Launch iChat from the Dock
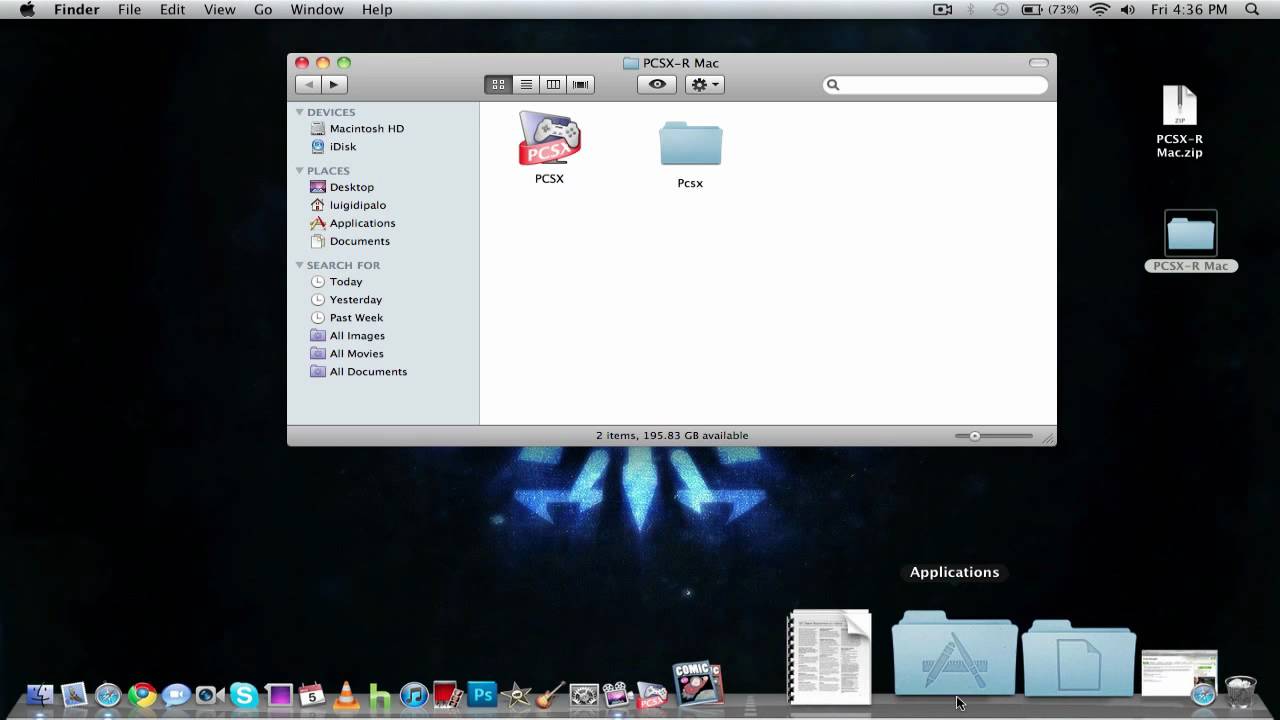This screenshot has height=720, width=1280. click(176, 695)
